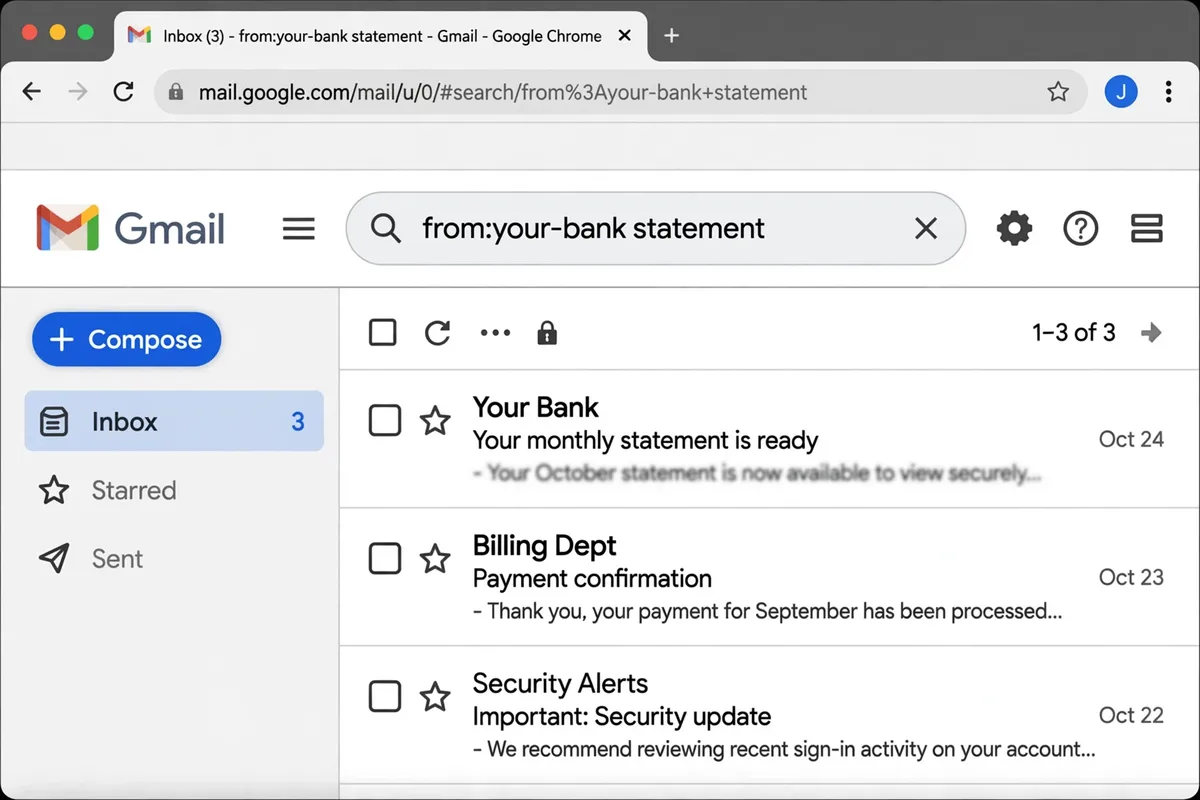Click browser Forward arrow
Viewport: 1200px width, 800px height.
(x=77, y=92)
